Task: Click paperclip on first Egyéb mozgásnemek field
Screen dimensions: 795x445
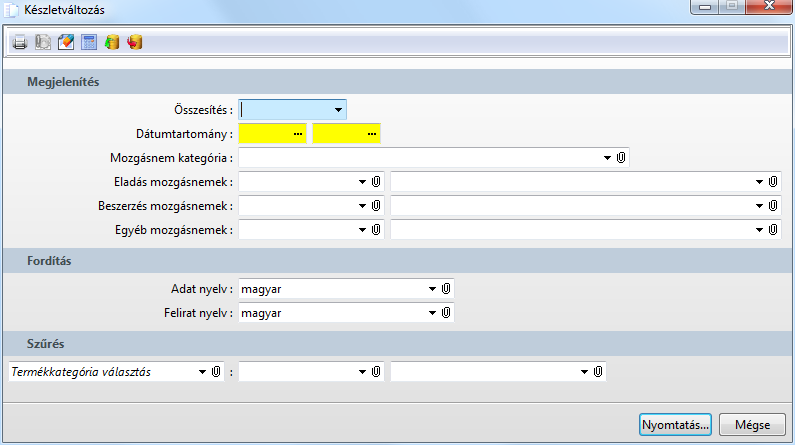Action: [x=376, y=230]
